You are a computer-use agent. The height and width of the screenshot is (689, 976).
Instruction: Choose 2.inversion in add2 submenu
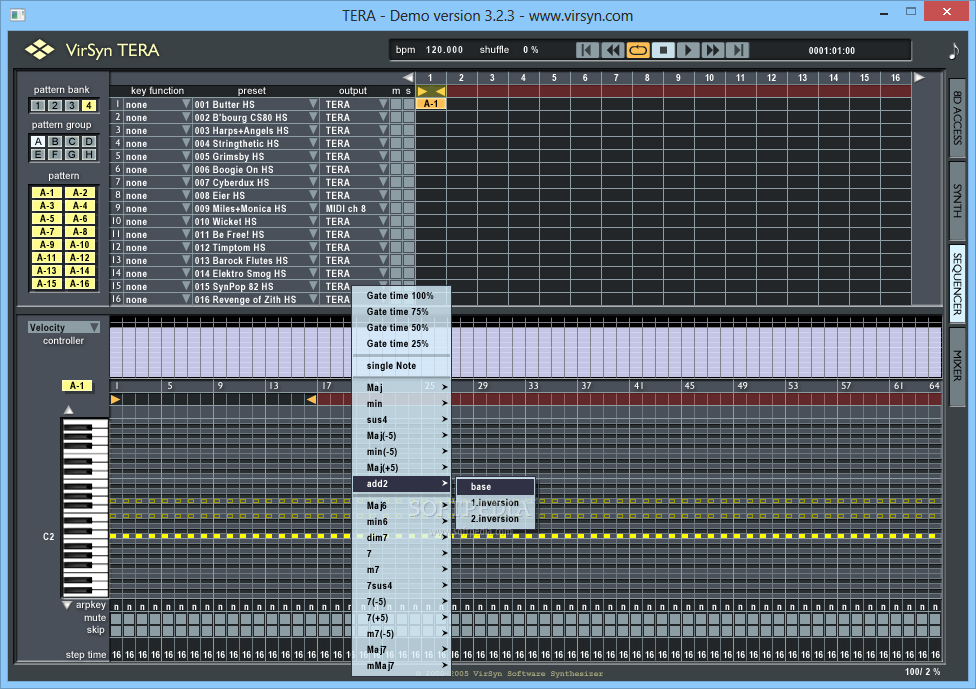495,519
